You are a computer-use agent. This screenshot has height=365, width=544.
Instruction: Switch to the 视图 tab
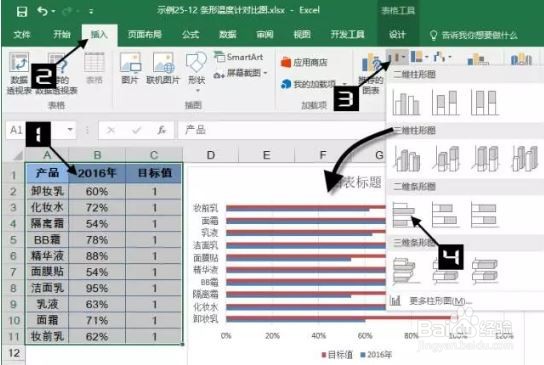click(302, 34)
